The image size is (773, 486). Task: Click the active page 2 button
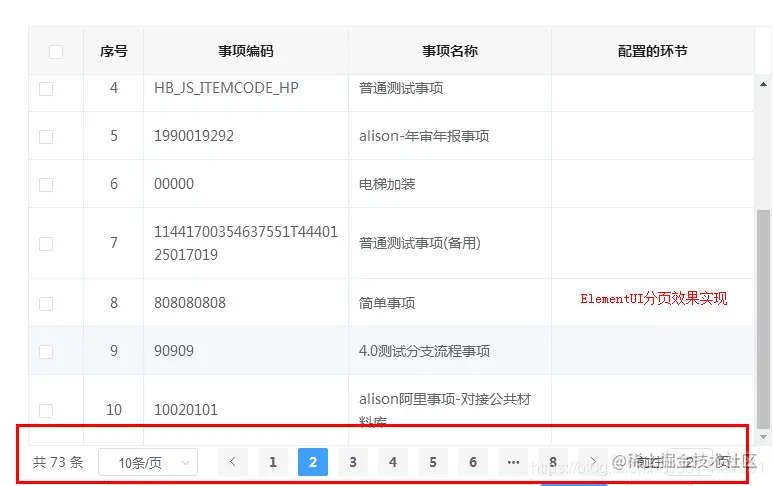pos(313,462)
